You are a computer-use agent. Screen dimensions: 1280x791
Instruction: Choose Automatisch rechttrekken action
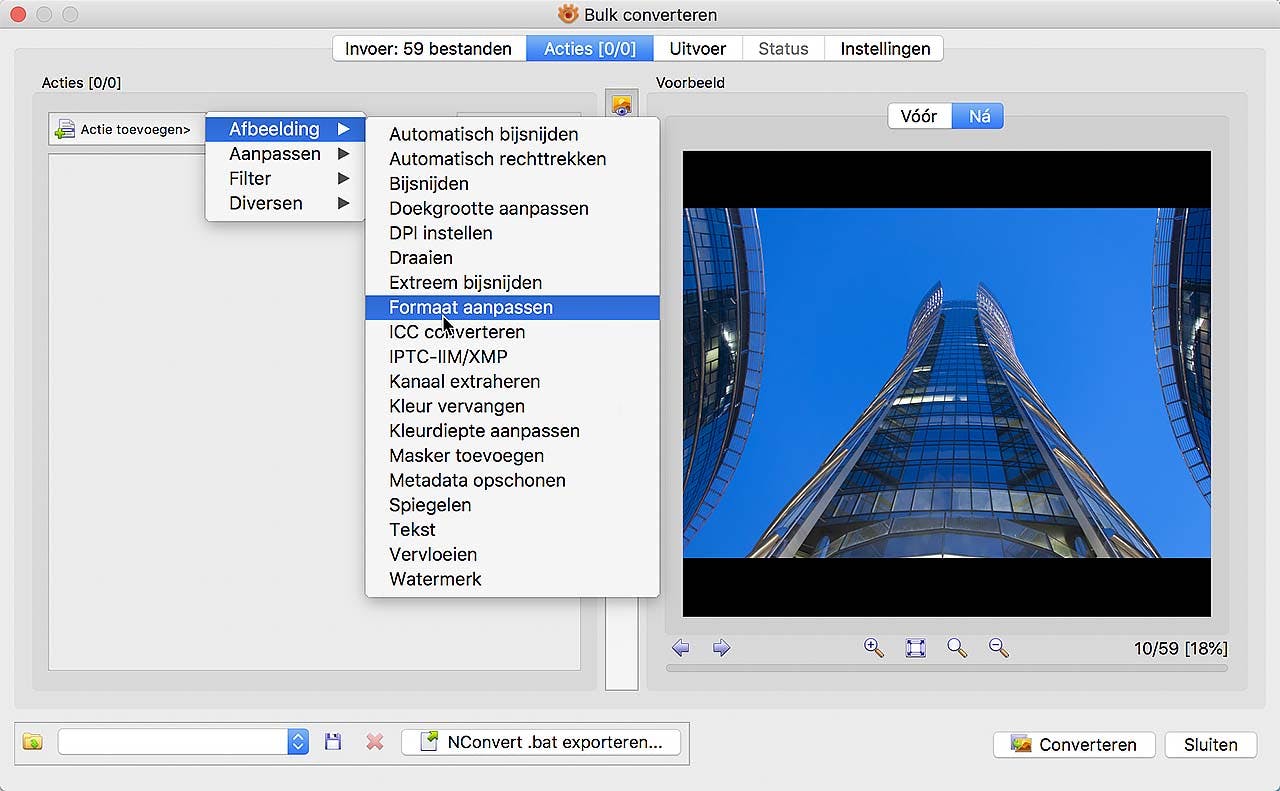(512, 159)
